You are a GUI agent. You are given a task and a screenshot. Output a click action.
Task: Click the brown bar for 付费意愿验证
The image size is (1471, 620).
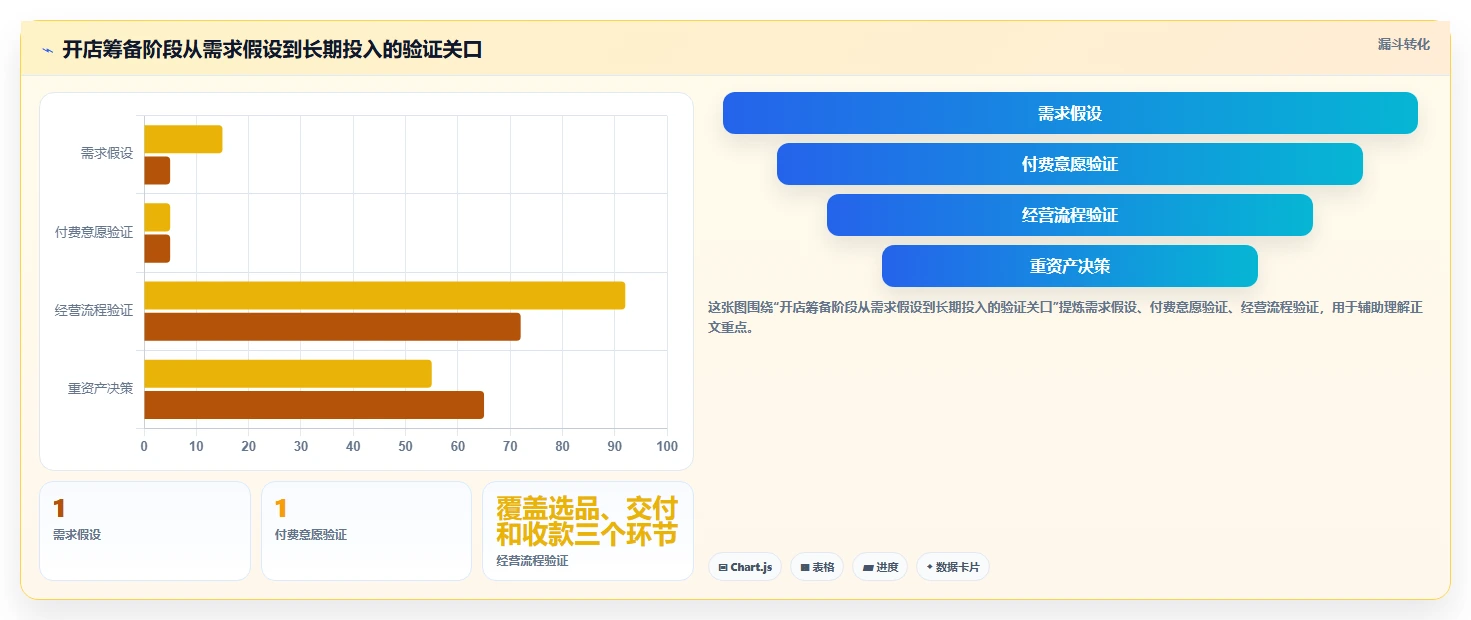(x=157, y=249)
